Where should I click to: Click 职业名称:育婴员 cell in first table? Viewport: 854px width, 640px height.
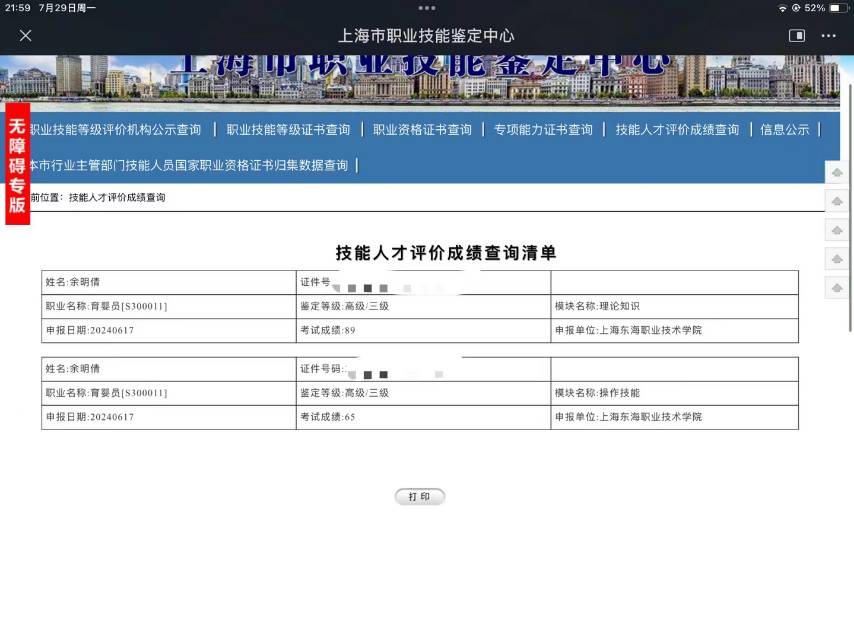pos(169,306)
